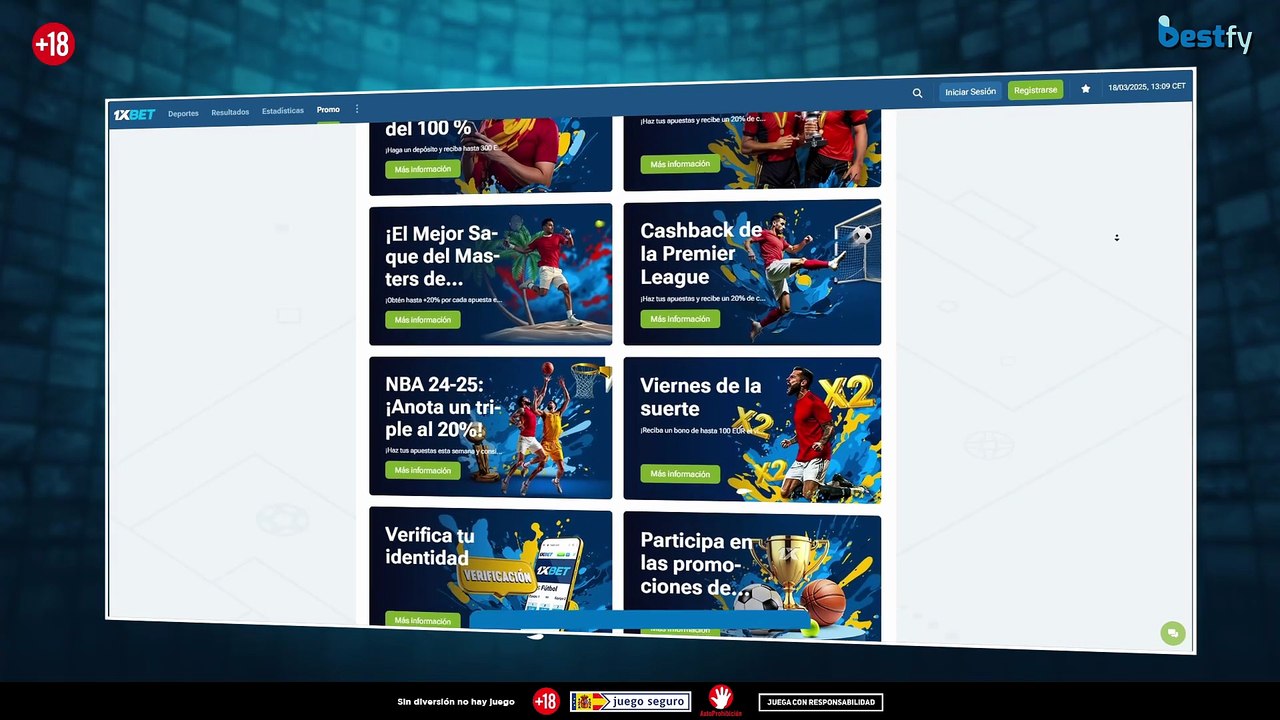The width and height of the screenshot is (1280, 720).
Task: Go to the Deportes menu item
Action: 183,113
